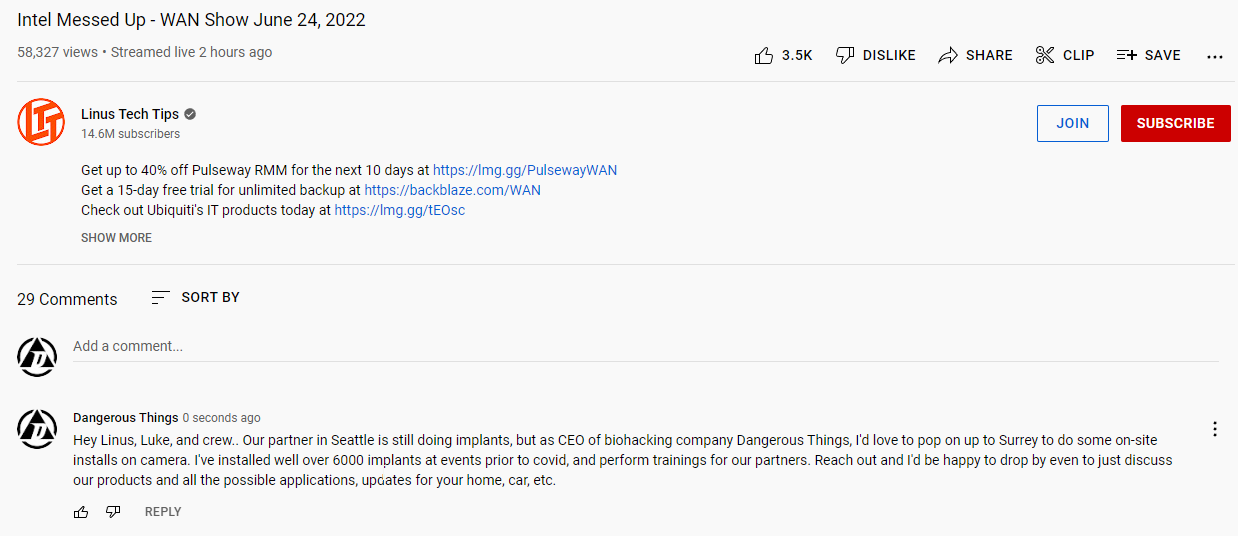Screen dimensions: 1238x536
Task: Open the comment's three-dot options menu
Action: pyautogui.click(x=1215, y=429)
